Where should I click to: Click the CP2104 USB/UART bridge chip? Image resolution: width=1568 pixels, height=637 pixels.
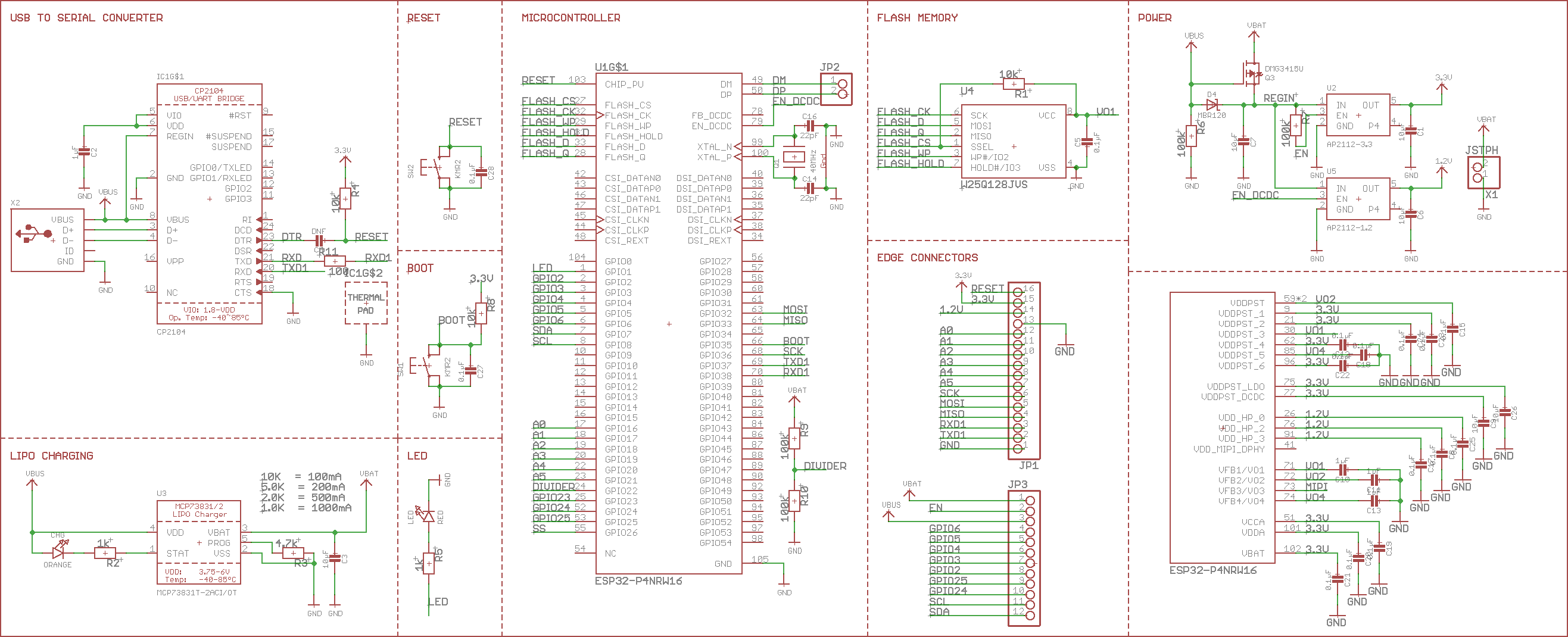pyautogui.click(x=210, y=204)
